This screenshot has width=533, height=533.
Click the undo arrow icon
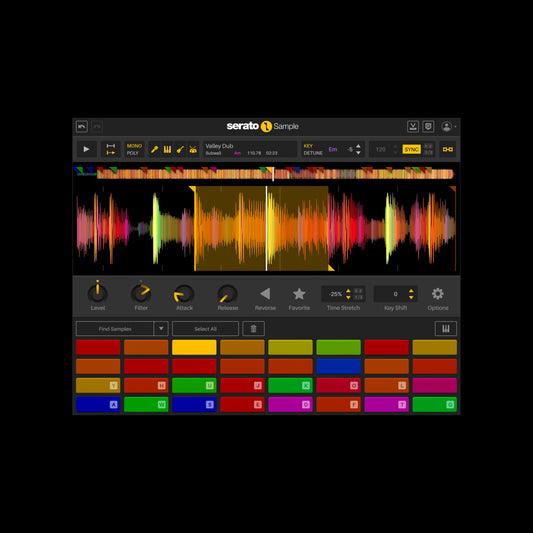coord(82,126)
